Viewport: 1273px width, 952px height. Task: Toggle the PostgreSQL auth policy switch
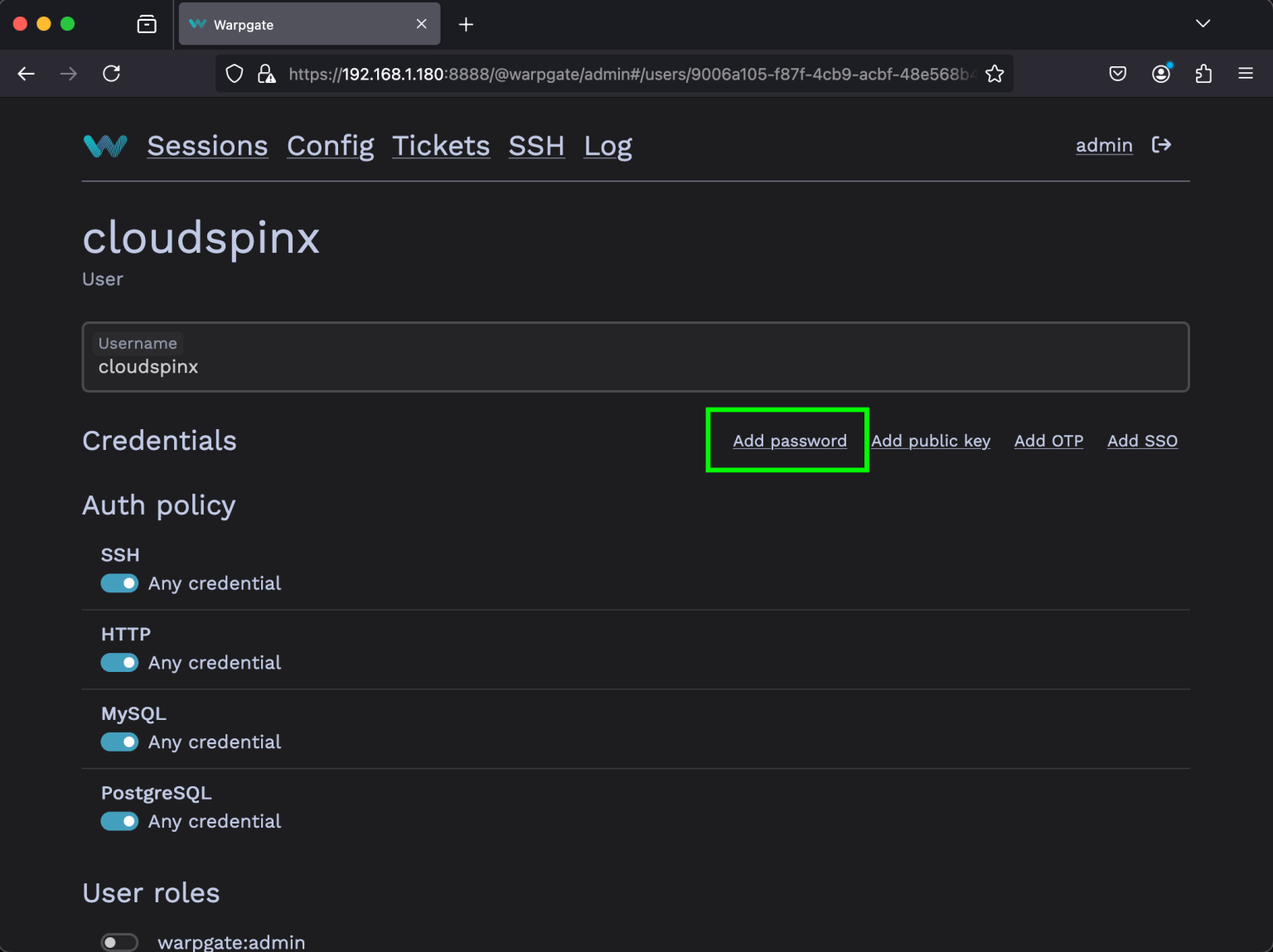pyautogui.click(x=119, y=821)
